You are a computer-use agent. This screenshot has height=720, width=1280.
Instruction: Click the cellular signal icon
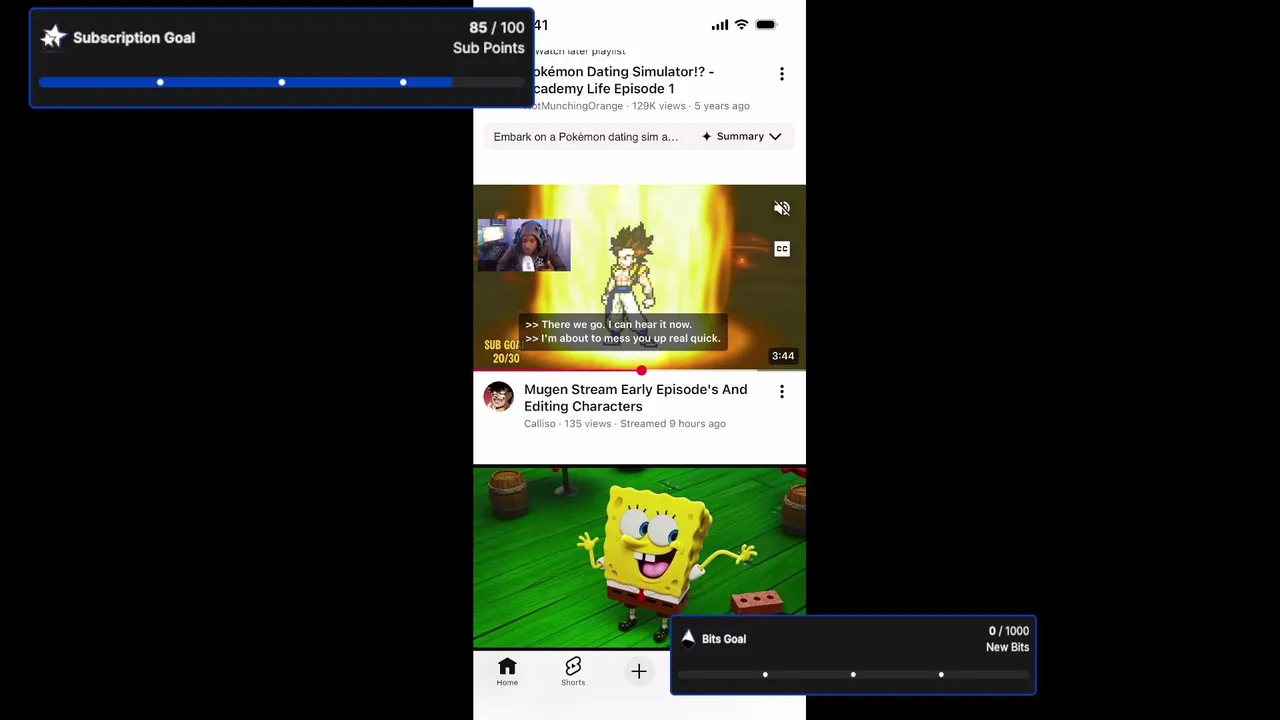click(x=720, y=25)
